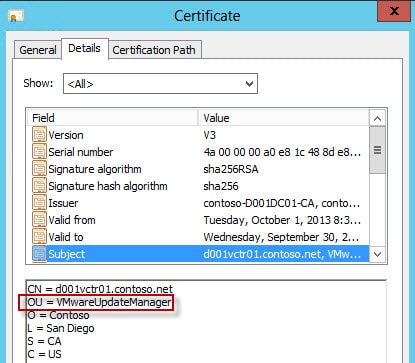Click the S = CA line
Image resolution: width=415 pixels, height=363 pixels.
tap(44, 341)
